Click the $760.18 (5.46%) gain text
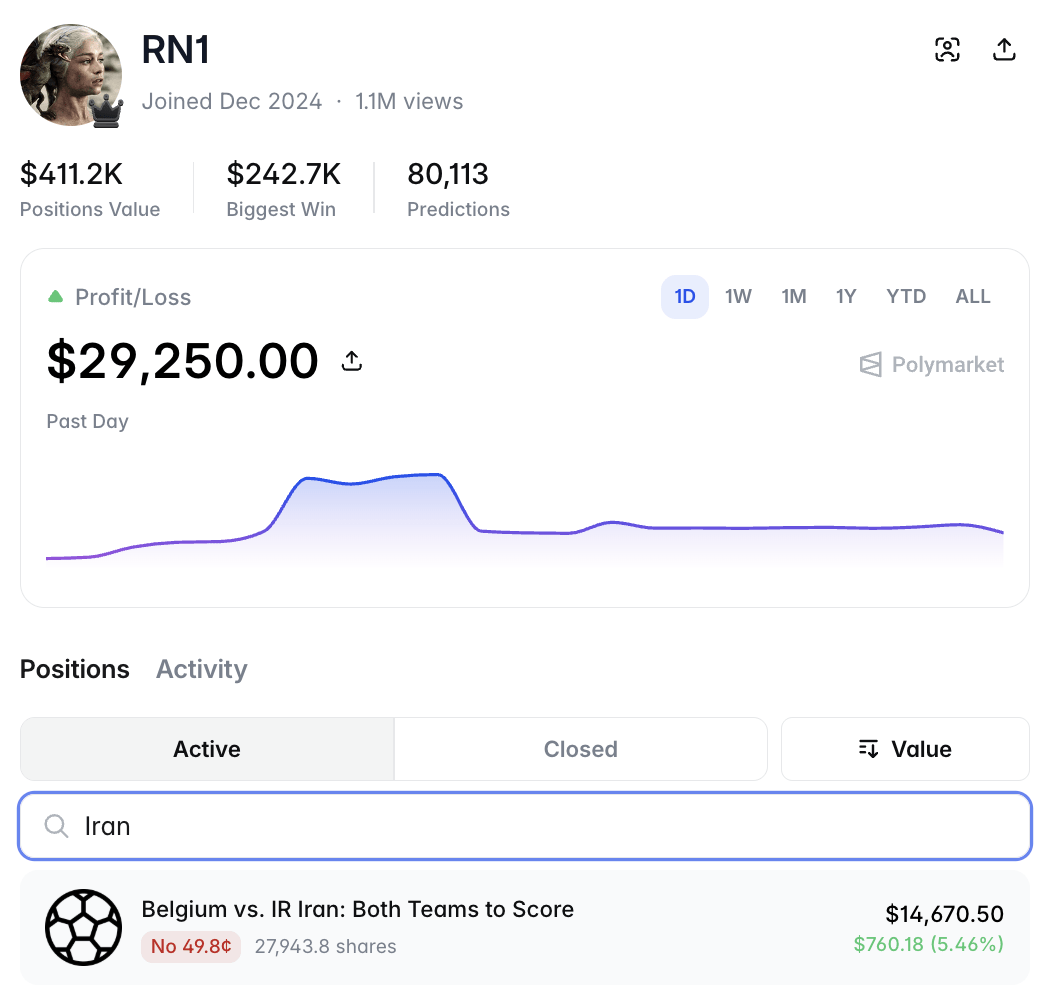Viewport: 1048px width, 990px height. (x=928, y=944)
